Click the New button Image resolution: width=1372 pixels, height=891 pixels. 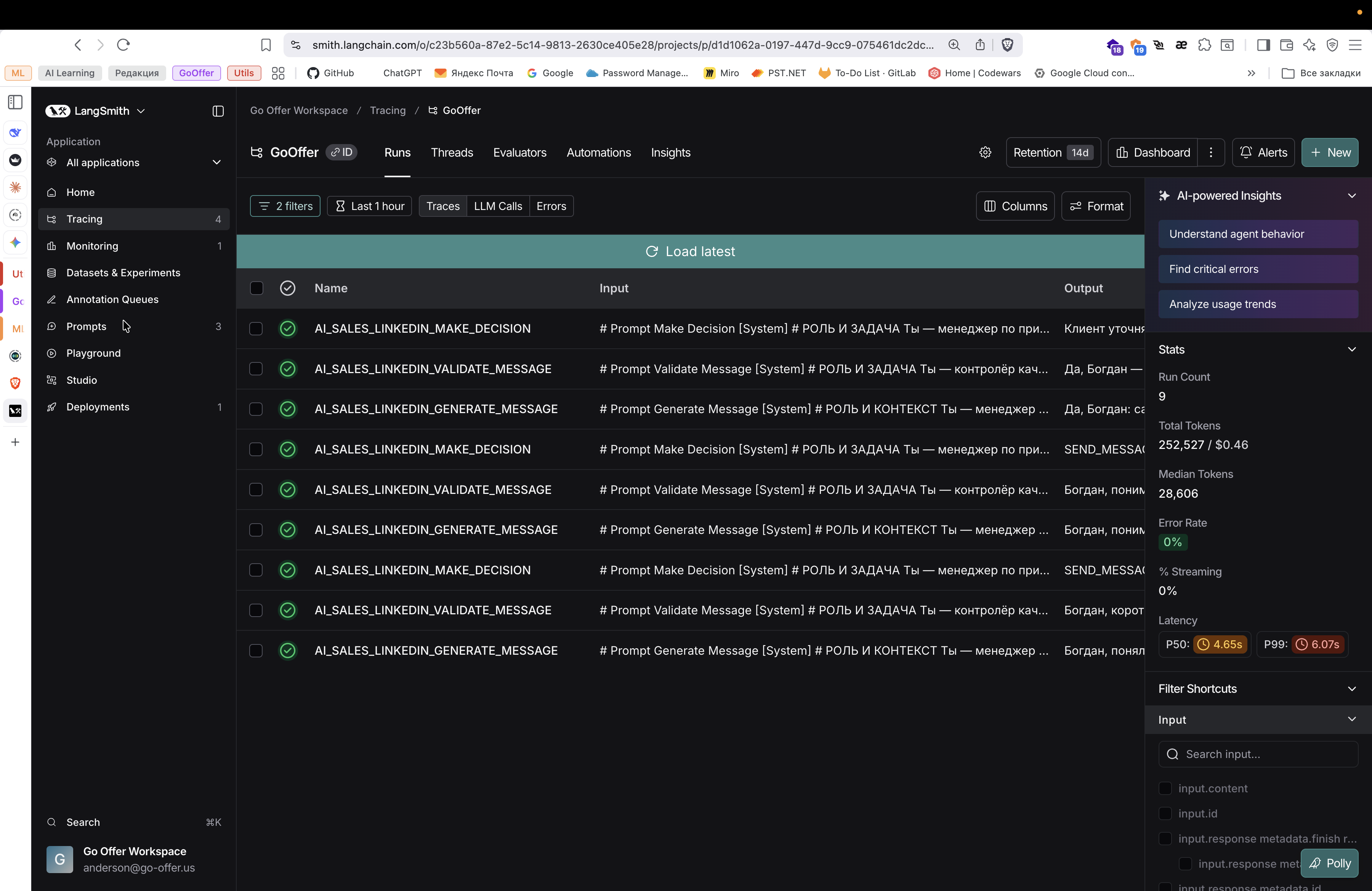pos(1330,152)
